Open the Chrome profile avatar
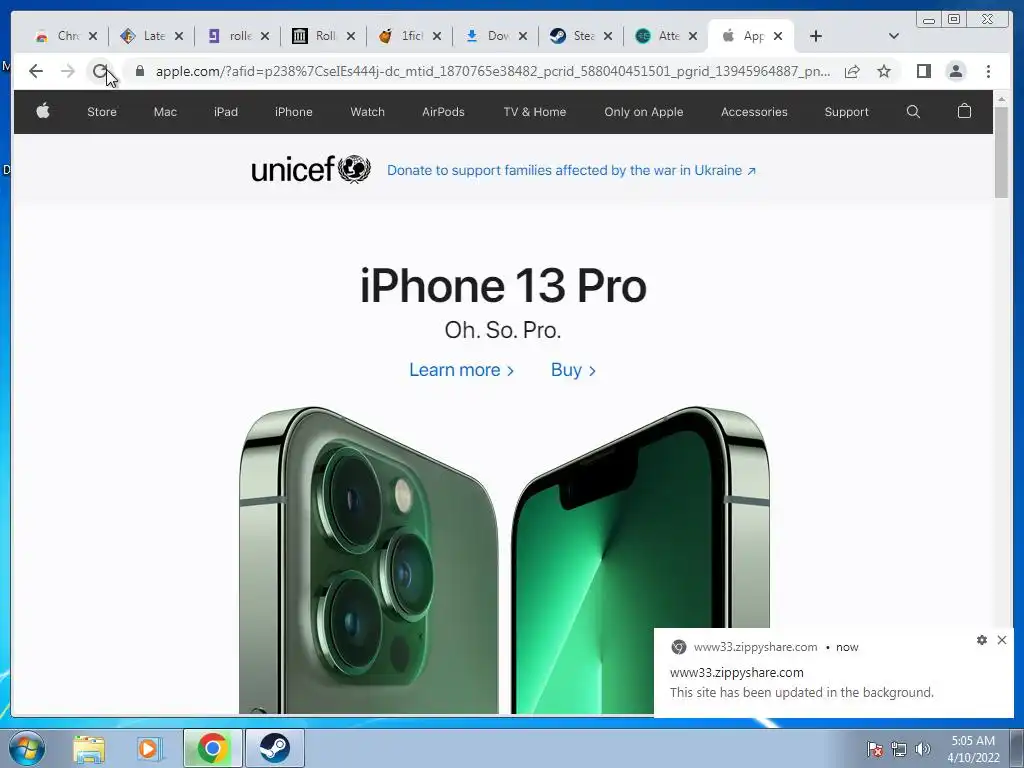1024x768 pixels. click(955, 71)
